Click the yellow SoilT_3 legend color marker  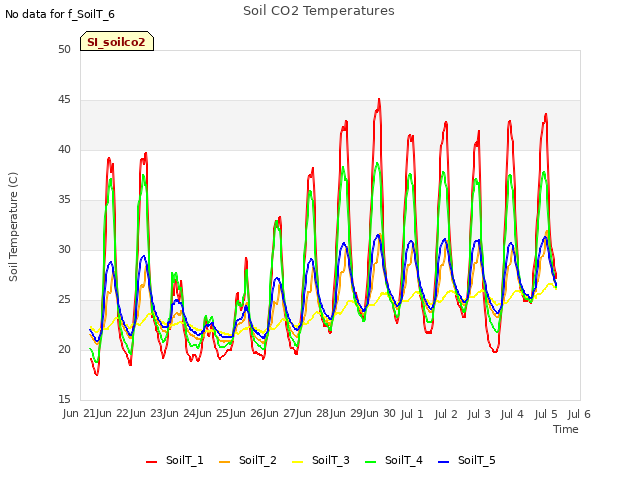point(298,462)
